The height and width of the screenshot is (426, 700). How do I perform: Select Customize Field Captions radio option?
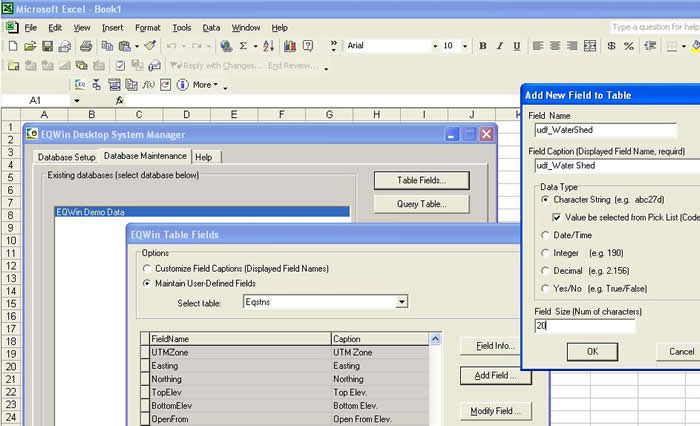(x=148, y=269)
